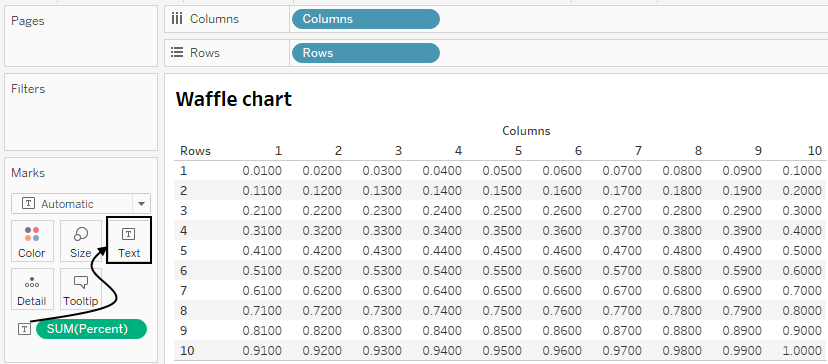Select the cell with value 0.5200
Viewport: 828px width, 364px height.
(x=323, y=270)
